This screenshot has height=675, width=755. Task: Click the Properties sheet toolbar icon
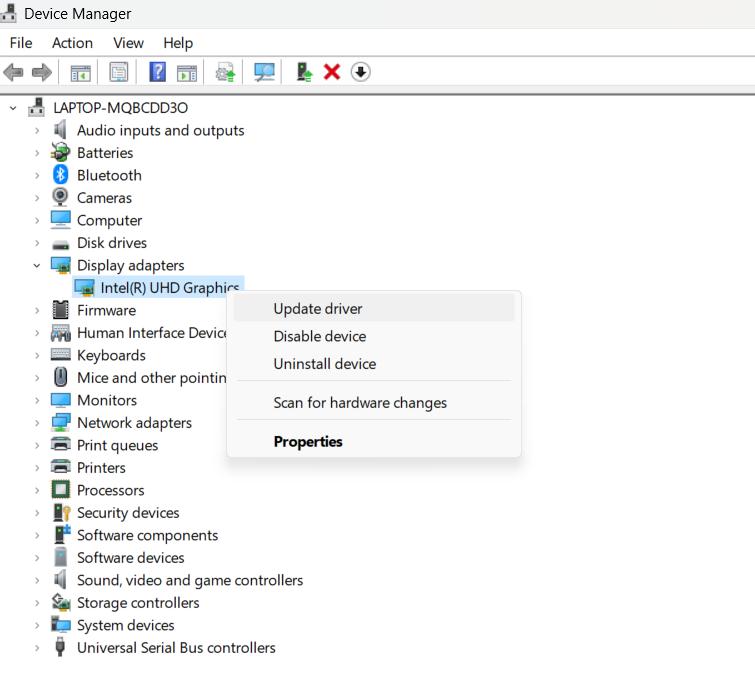118,72
